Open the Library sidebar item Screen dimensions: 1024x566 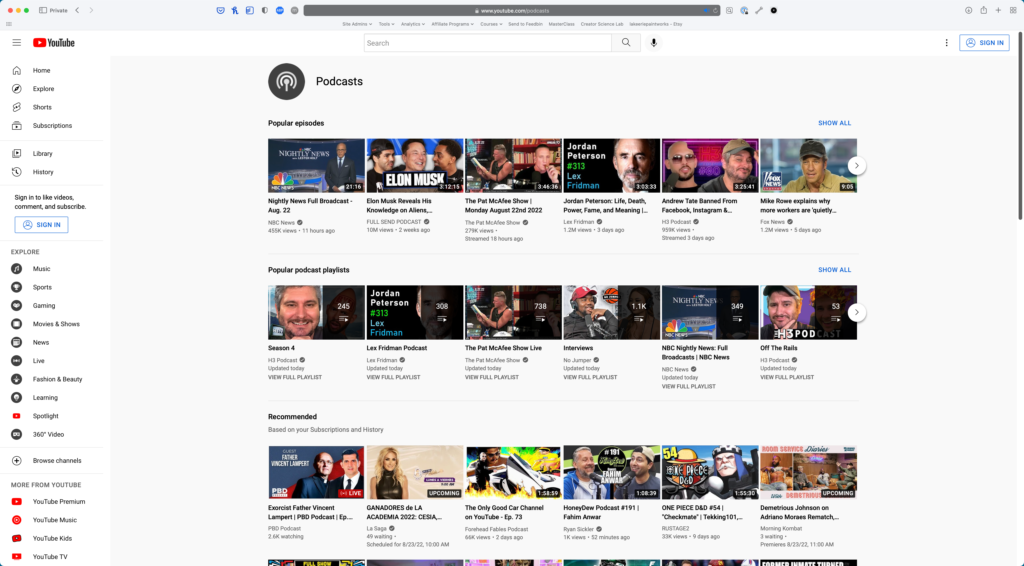[x=42, y=153]
